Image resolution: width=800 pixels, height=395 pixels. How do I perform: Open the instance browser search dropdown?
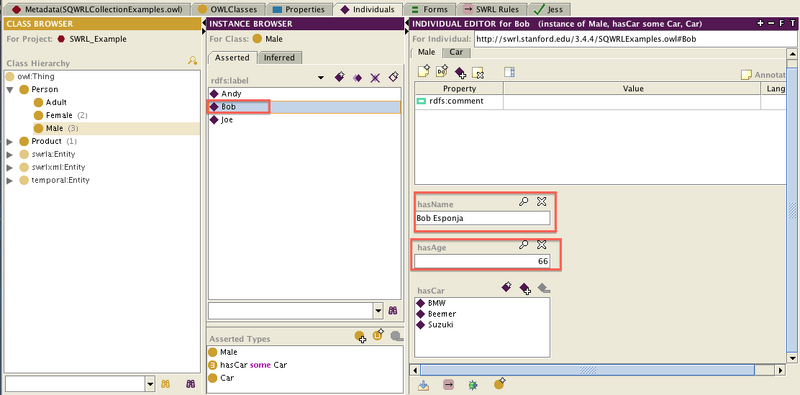(378, 310)
